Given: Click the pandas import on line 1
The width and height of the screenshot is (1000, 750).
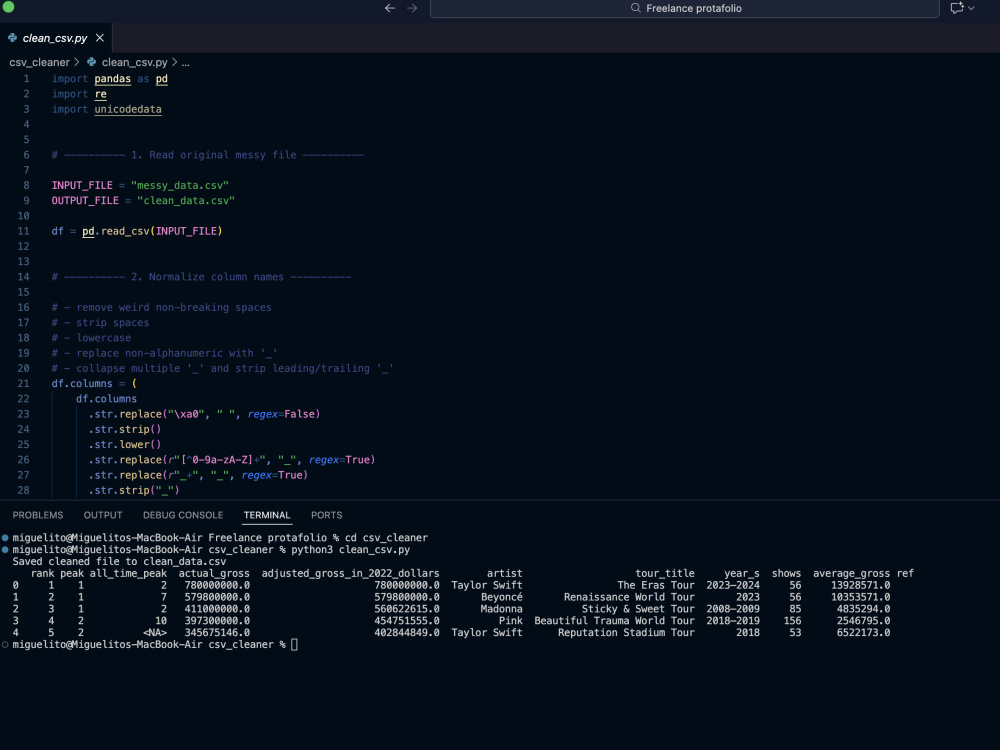Looking at the screenshot, I should click(x=112, y=79).
